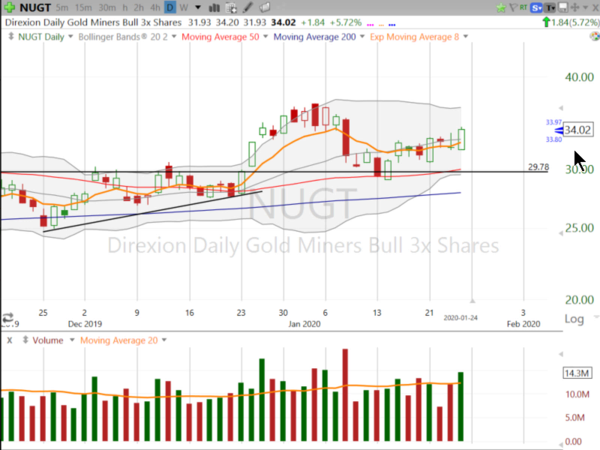Click the eraser icon in toolbar
Image resolution: width=600 pixels, height=450 pixels.
coord(265,7)
